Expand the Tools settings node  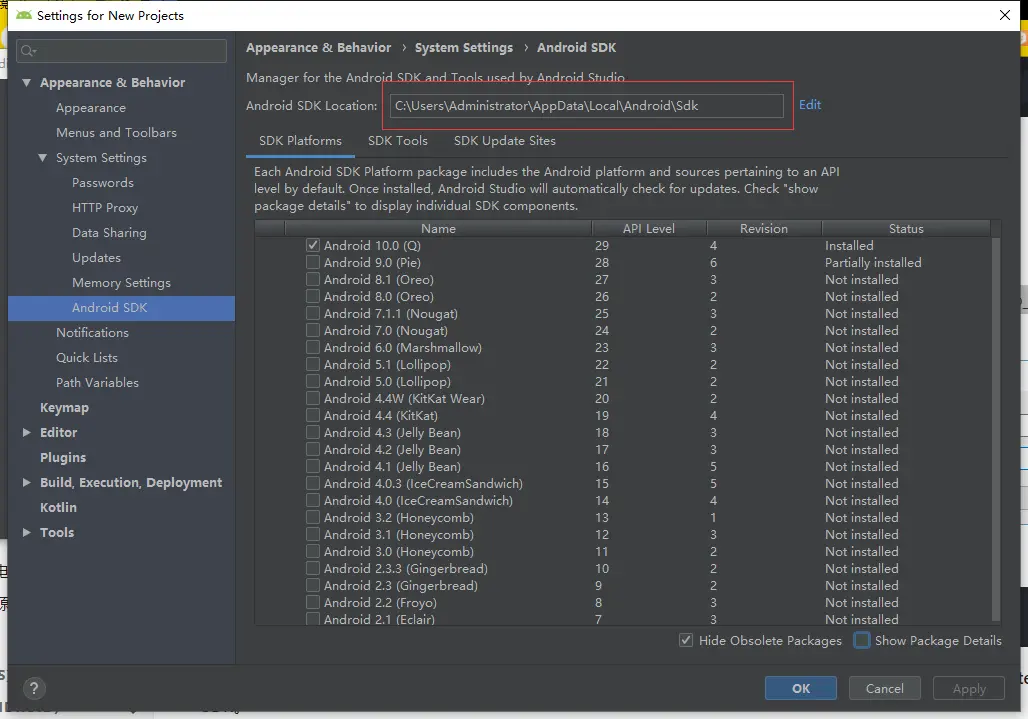click(26, 532)
